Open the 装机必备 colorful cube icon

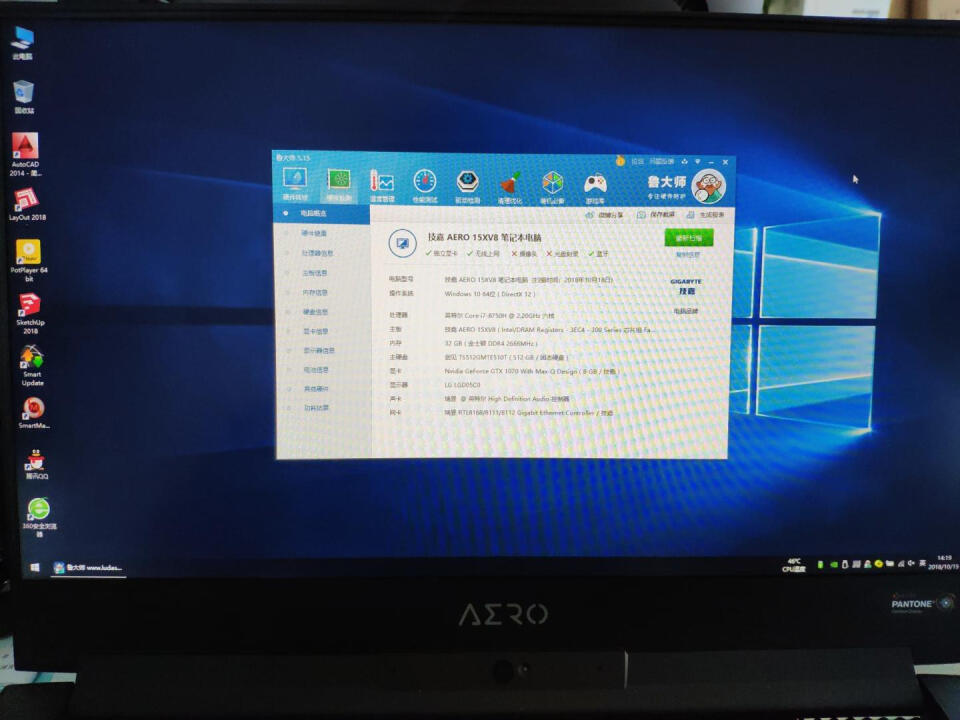552,187
